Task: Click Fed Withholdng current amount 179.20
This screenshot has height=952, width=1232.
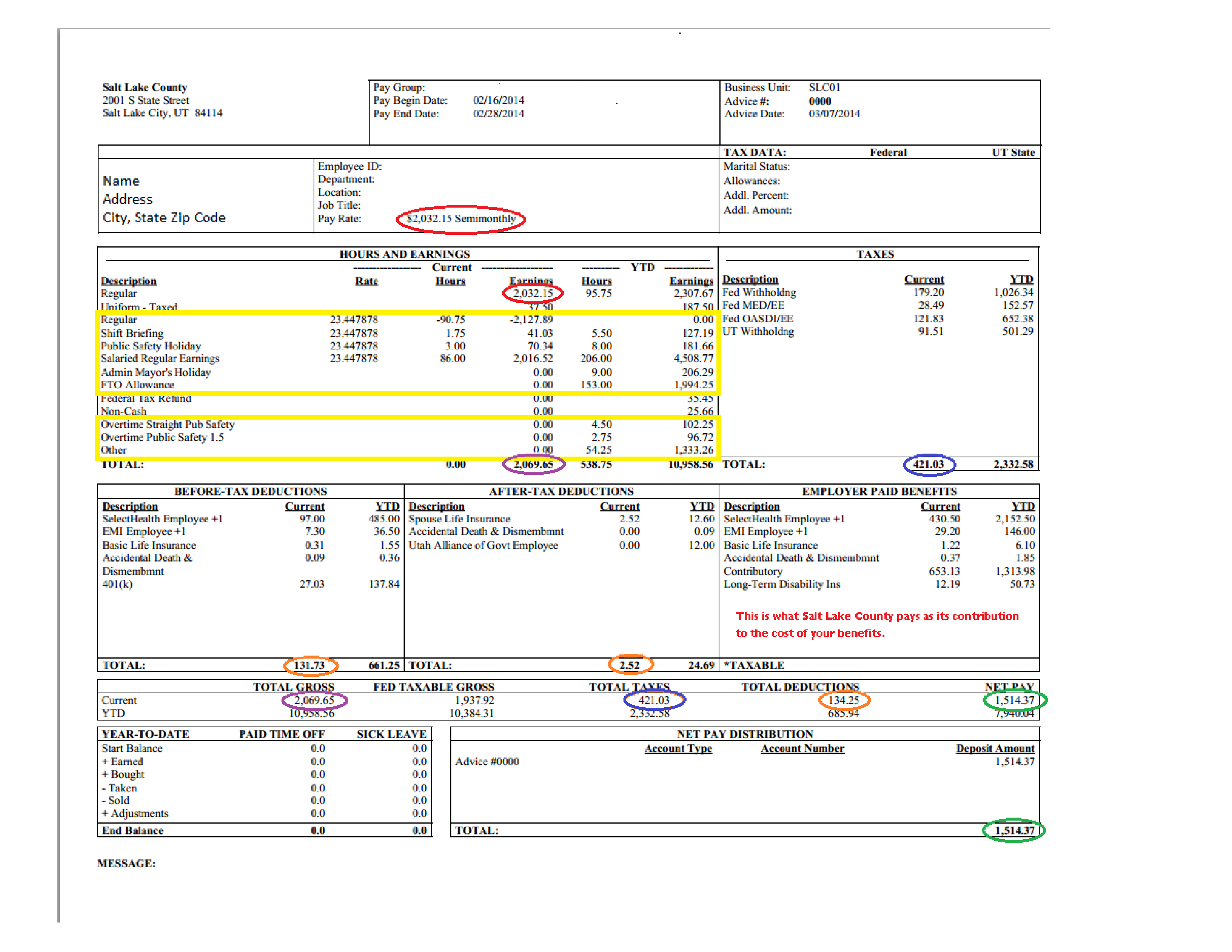Action: tap(928, 292)
